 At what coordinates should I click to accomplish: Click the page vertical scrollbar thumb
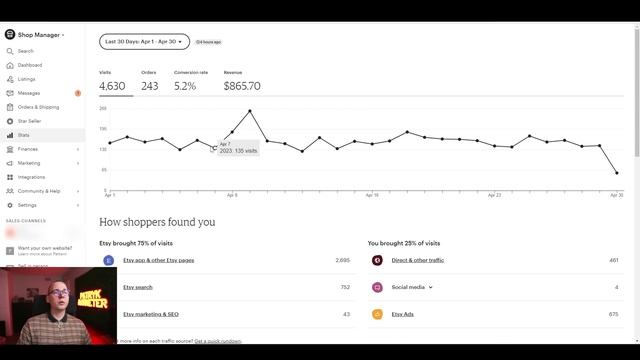[637, 92]
